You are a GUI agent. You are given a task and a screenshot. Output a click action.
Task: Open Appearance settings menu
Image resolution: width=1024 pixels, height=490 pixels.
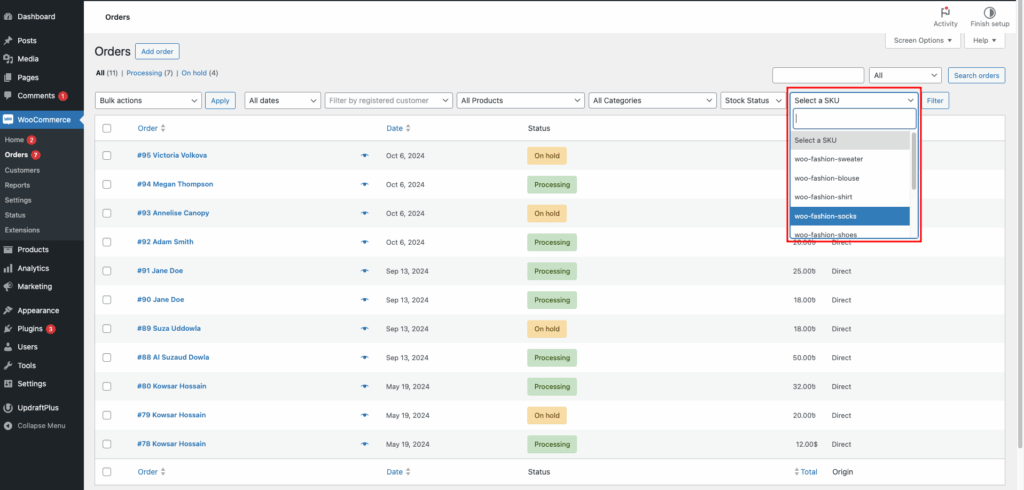tap(38, 310)
